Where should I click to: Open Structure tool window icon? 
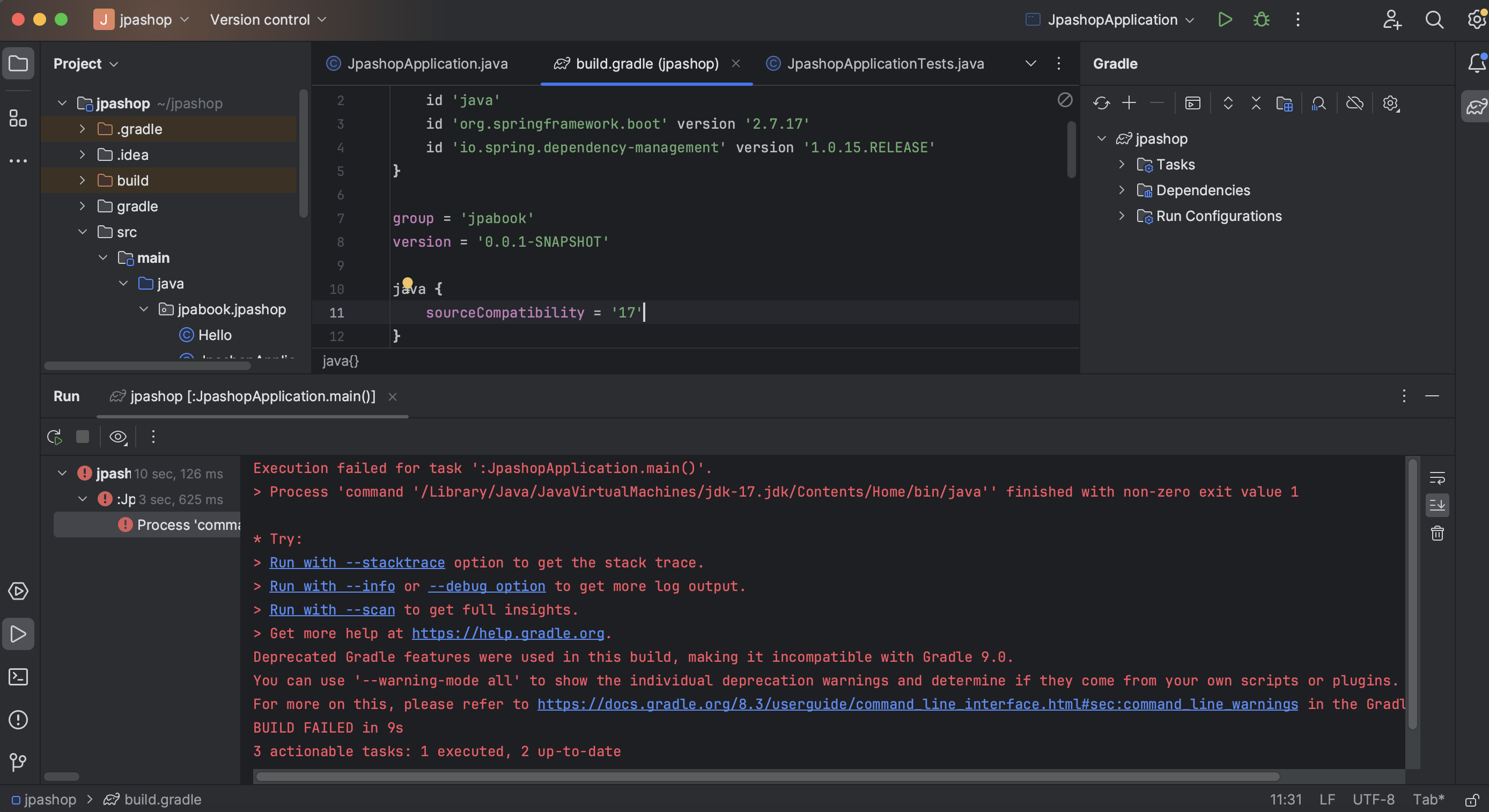[x=18, y=119]
